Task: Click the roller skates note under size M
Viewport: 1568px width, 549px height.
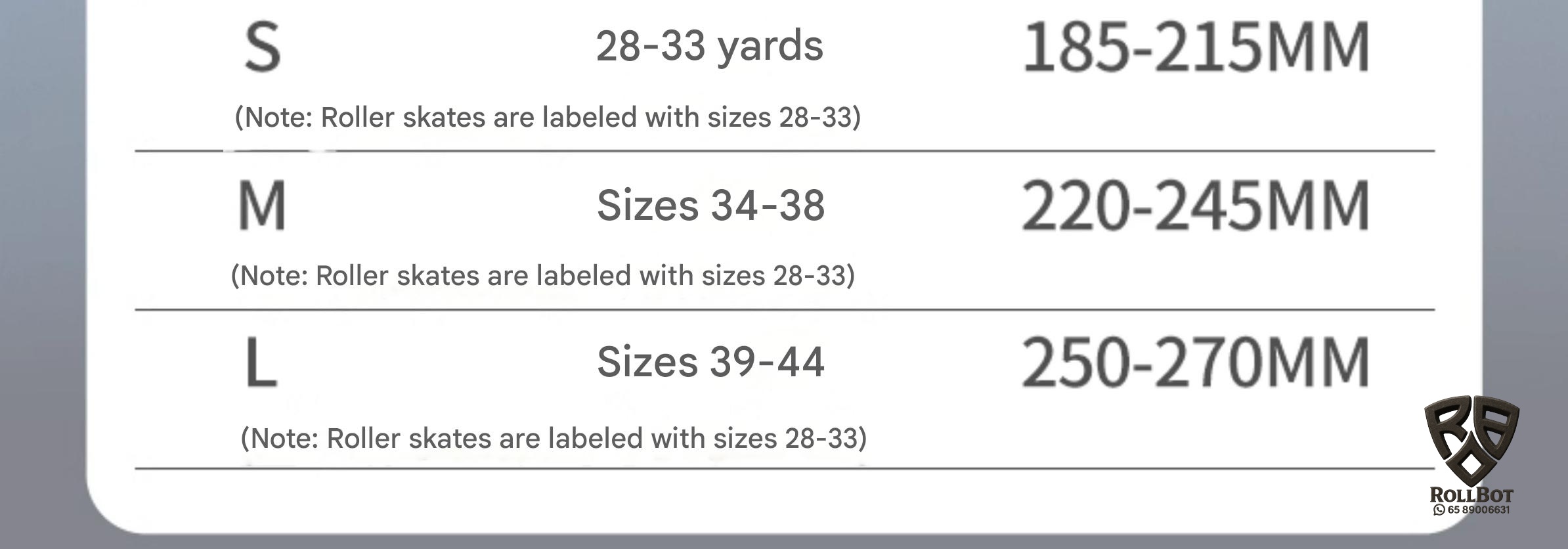Action: [542, 276]
